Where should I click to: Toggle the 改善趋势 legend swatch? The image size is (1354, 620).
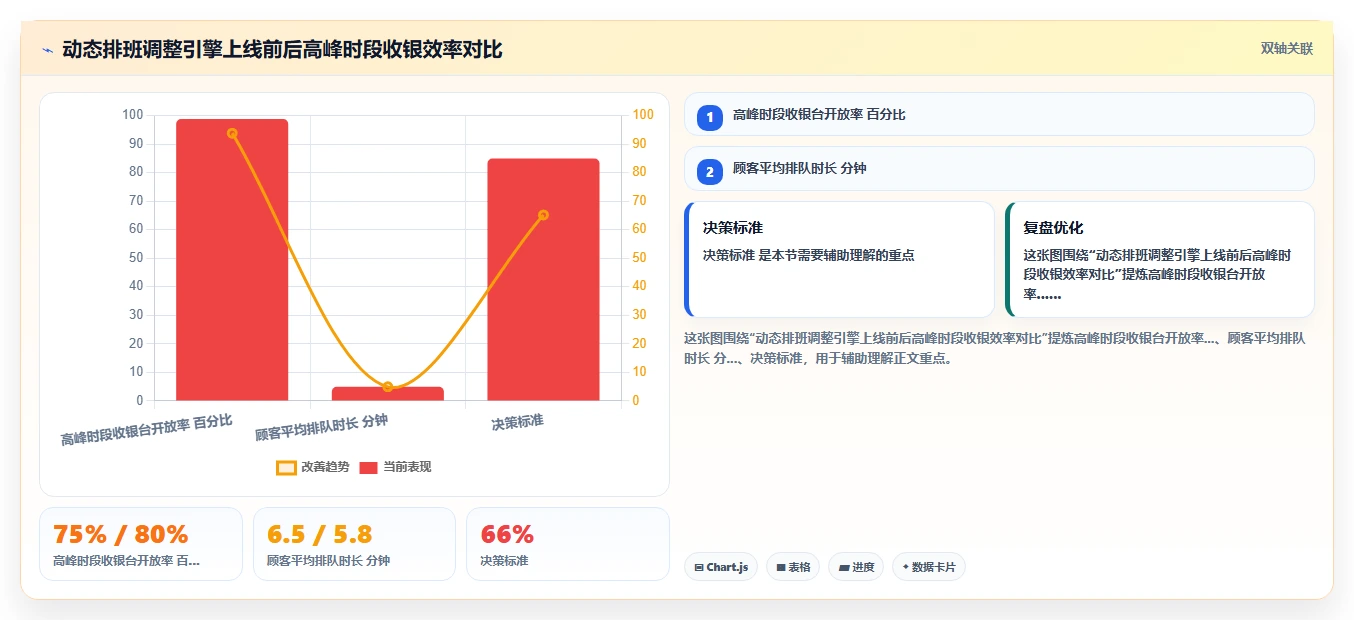(286, 467)
